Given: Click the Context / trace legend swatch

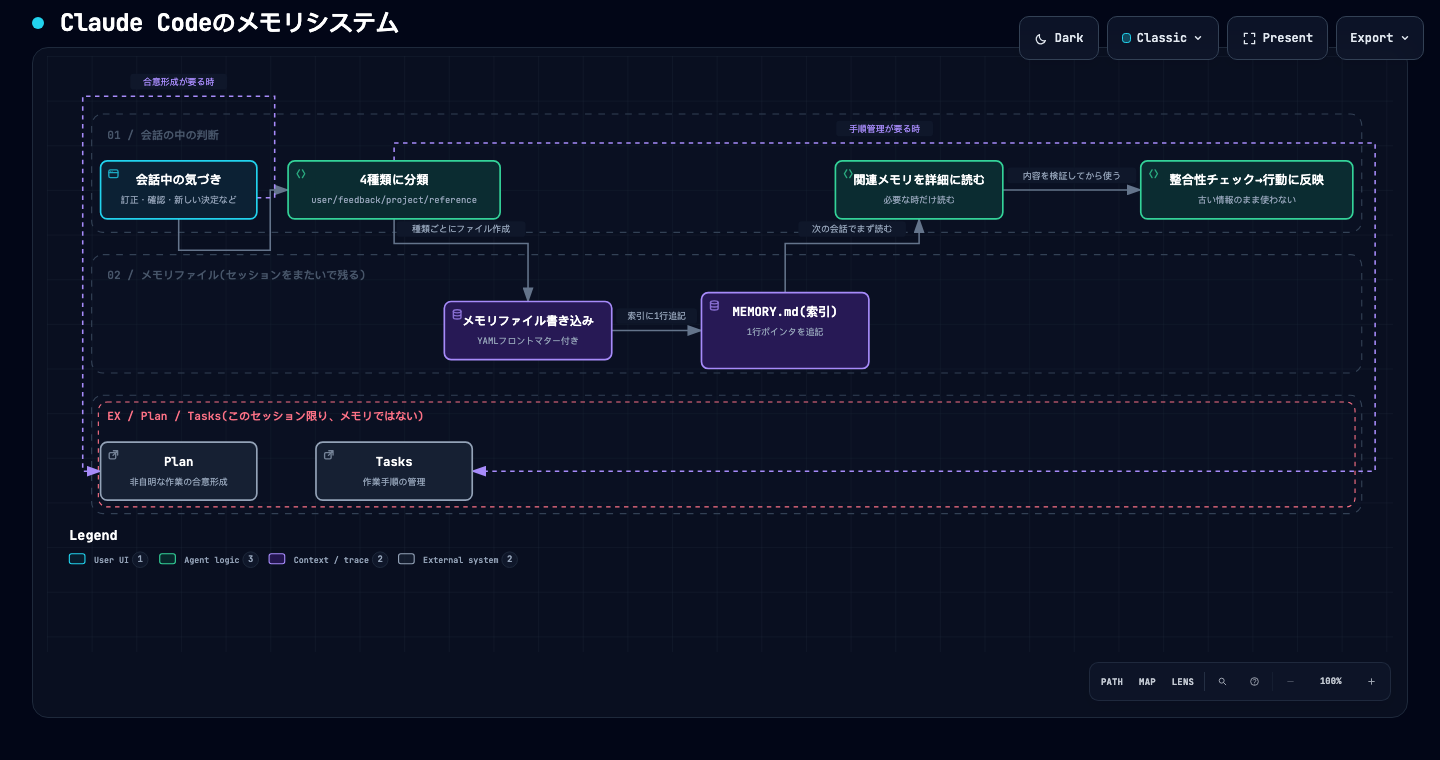Looking at the screenshot, I should point(277,560).
